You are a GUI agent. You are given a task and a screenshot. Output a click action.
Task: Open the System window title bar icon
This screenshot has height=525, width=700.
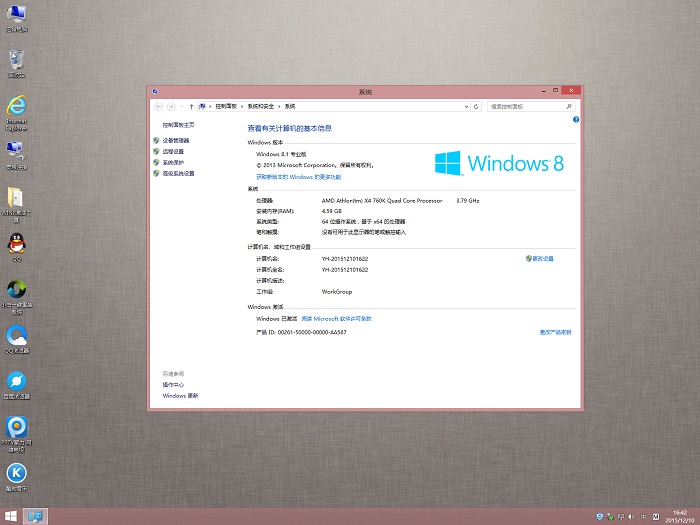(154, 92)
